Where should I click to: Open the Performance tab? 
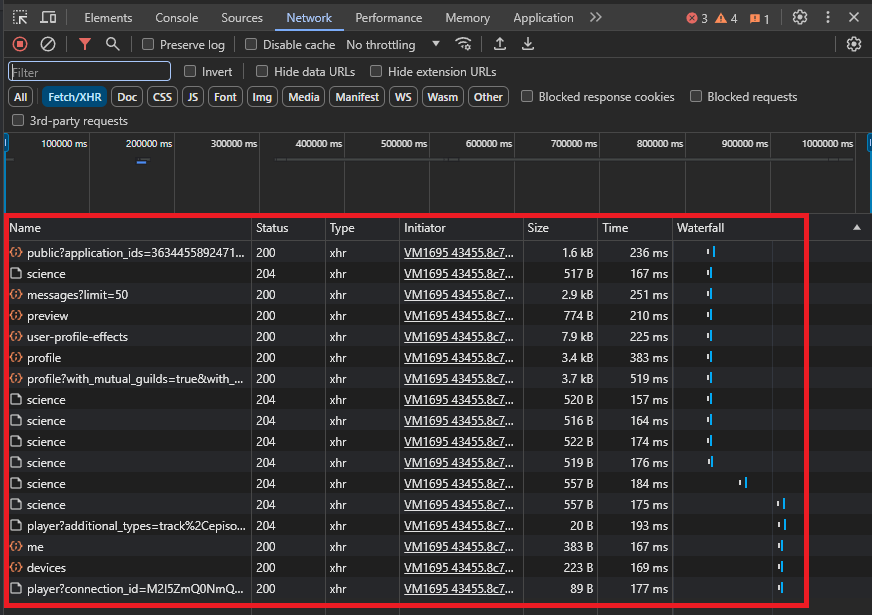(x=389, y=18)
